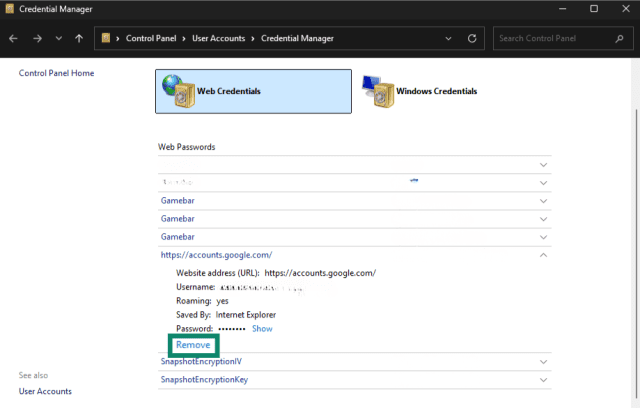Click the https://accounts.google.com/ entry title
640x408 pixels.
[216, 255]
